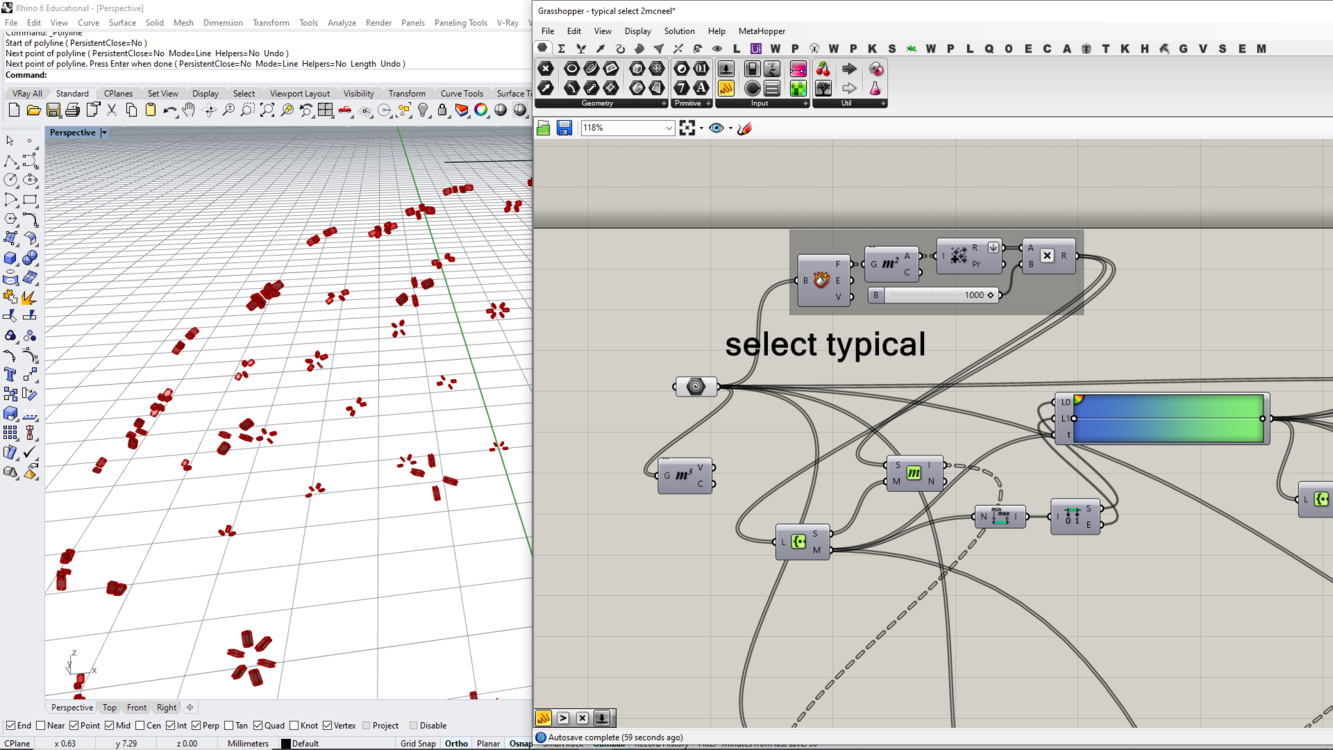Image resolution: width=1333 pixels, height=750 pixels.
Task: Select the Number Slider component icon
Action: click(726, 69)
